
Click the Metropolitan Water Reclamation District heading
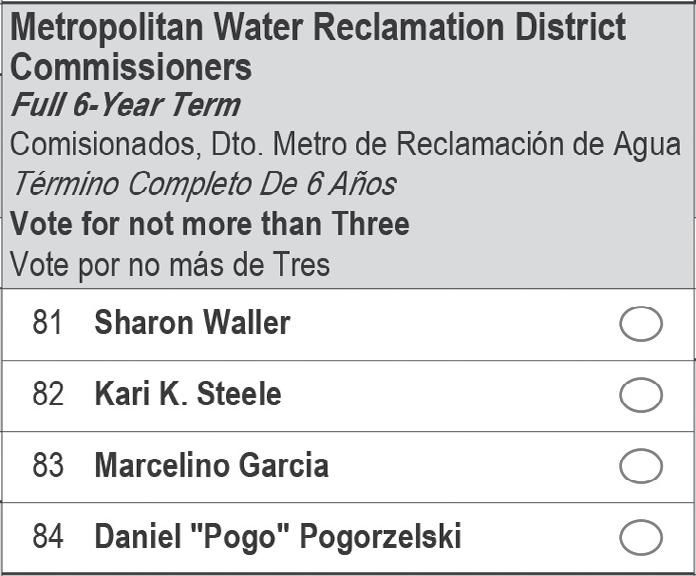tap(318, 28)
